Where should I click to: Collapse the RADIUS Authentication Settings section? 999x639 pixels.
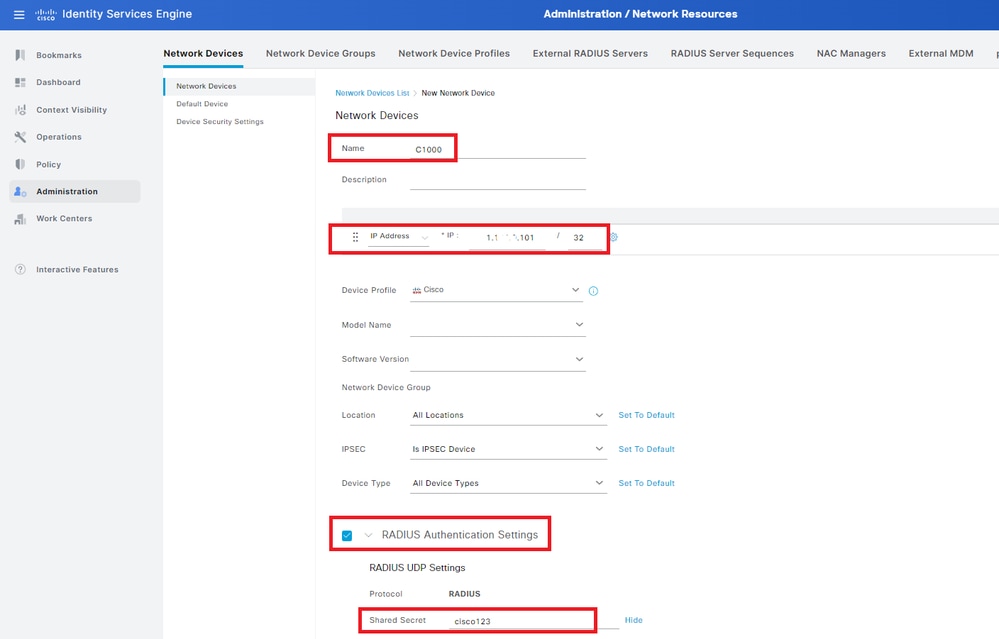[x=368, y=535]
